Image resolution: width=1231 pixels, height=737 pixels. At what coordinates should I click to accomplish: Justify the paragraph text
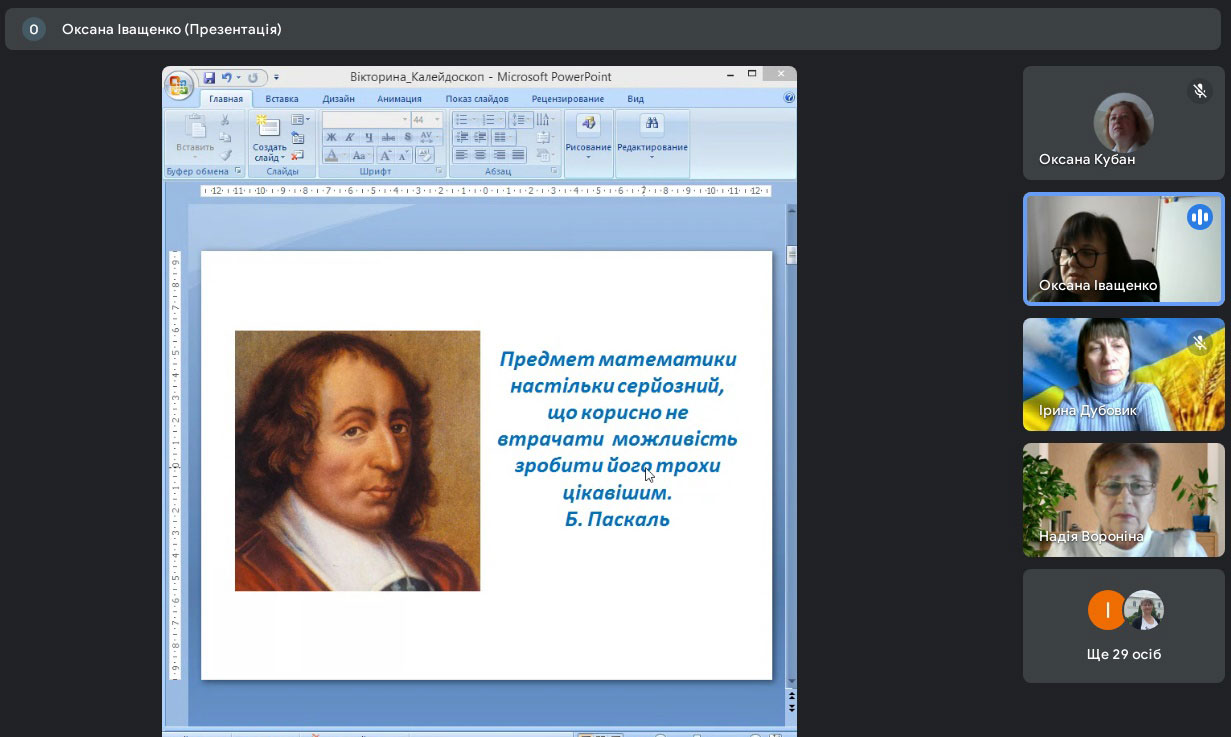pyautogui.click(x=517, y=155)
